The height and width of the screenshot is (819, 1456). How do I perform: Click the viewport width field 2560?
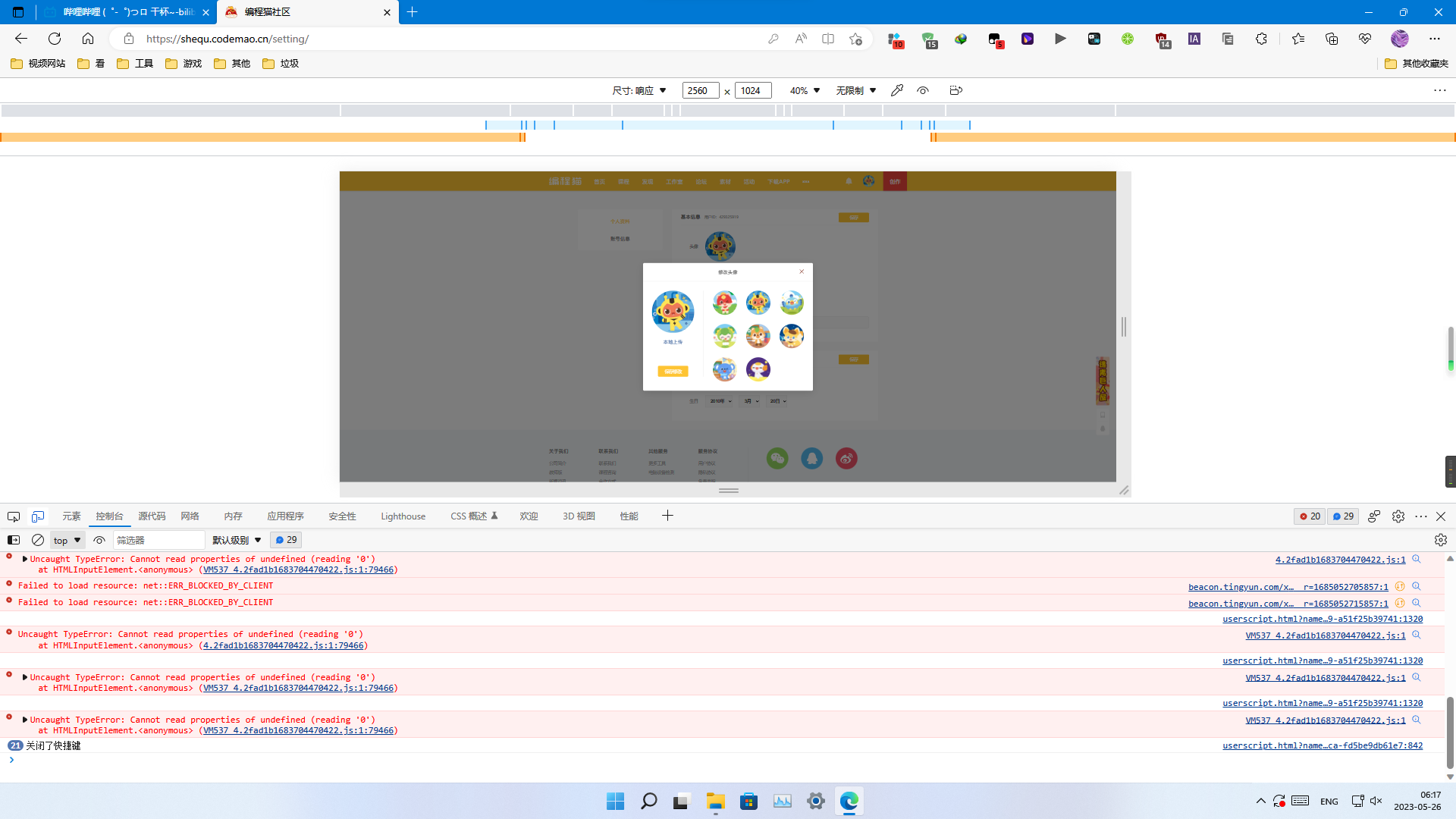(701, 90)
